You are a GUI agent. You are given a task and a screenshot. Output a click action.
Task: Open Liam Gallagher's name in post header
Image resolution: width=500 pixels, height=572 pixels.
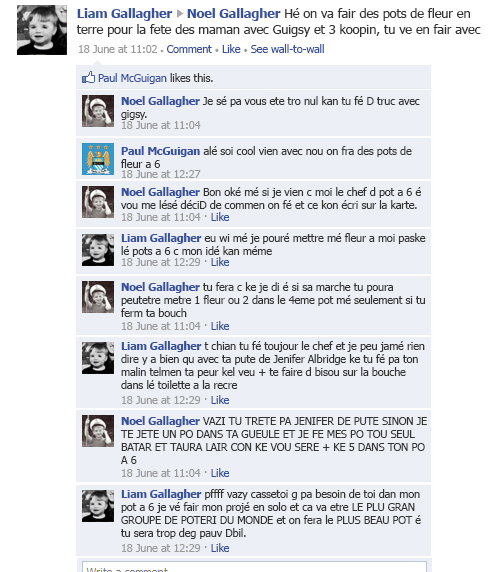(x=124, y=14)
